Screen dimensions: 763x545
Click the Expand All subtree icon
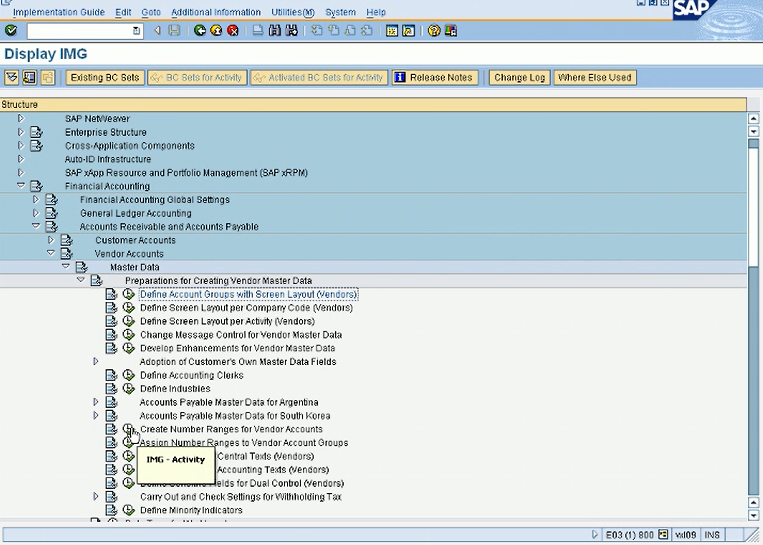pos(12,77)
